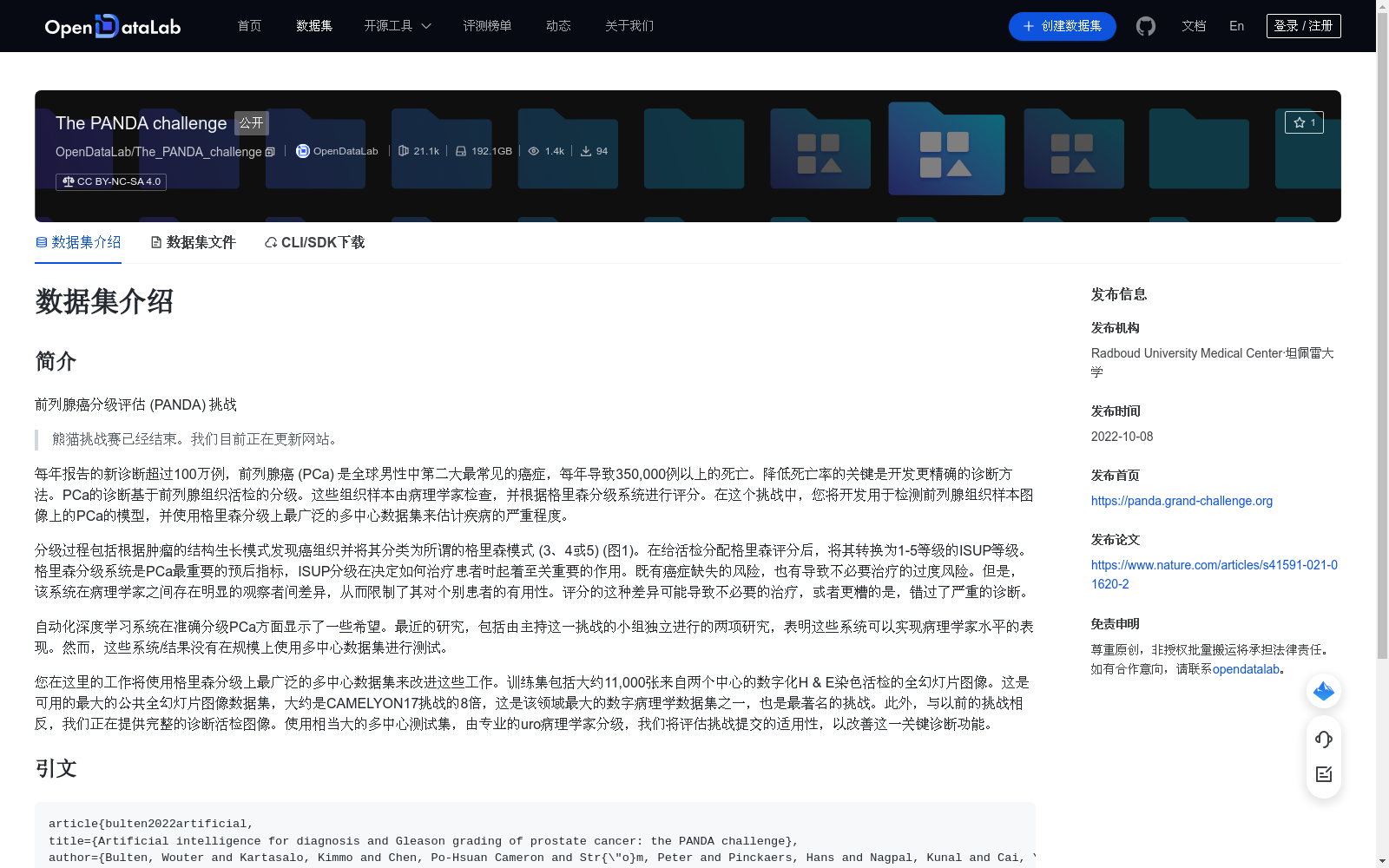Screen dimensions: 1389x868
Task: Click the downloads icon (94)
Action: [586, 151]
